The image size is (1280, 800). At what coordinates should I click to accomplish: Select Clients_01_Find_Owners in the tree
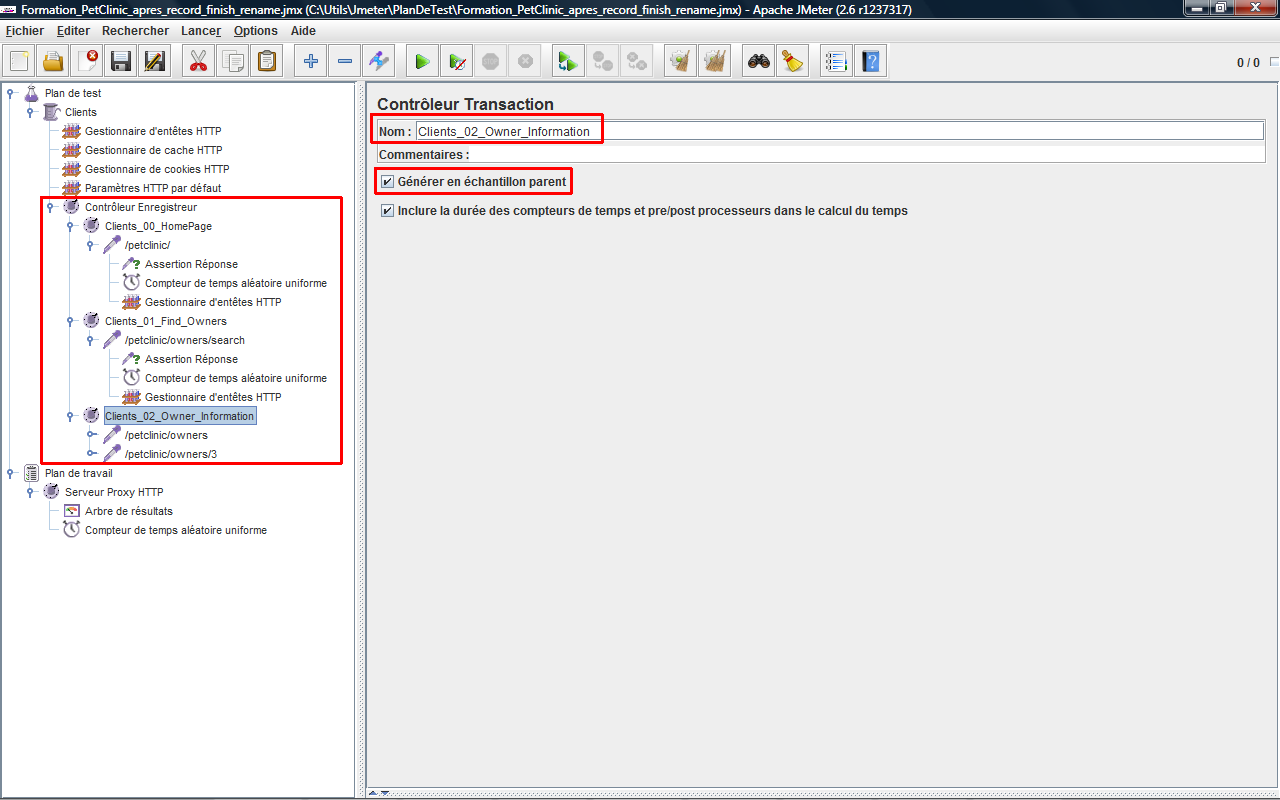pos(165,321)
